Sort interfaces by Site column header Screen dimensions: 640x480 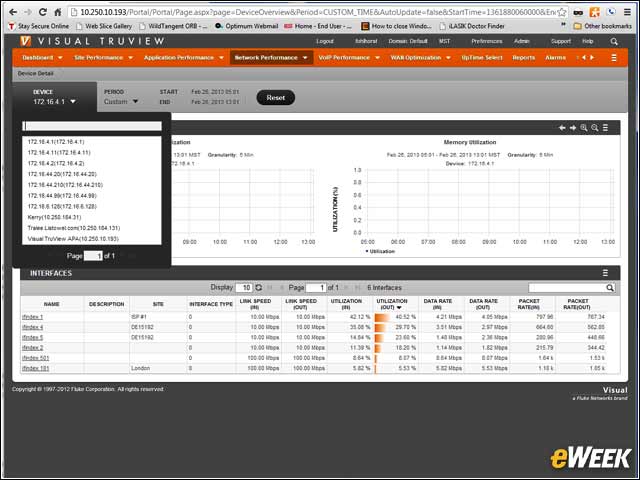[x=158, y=304]
